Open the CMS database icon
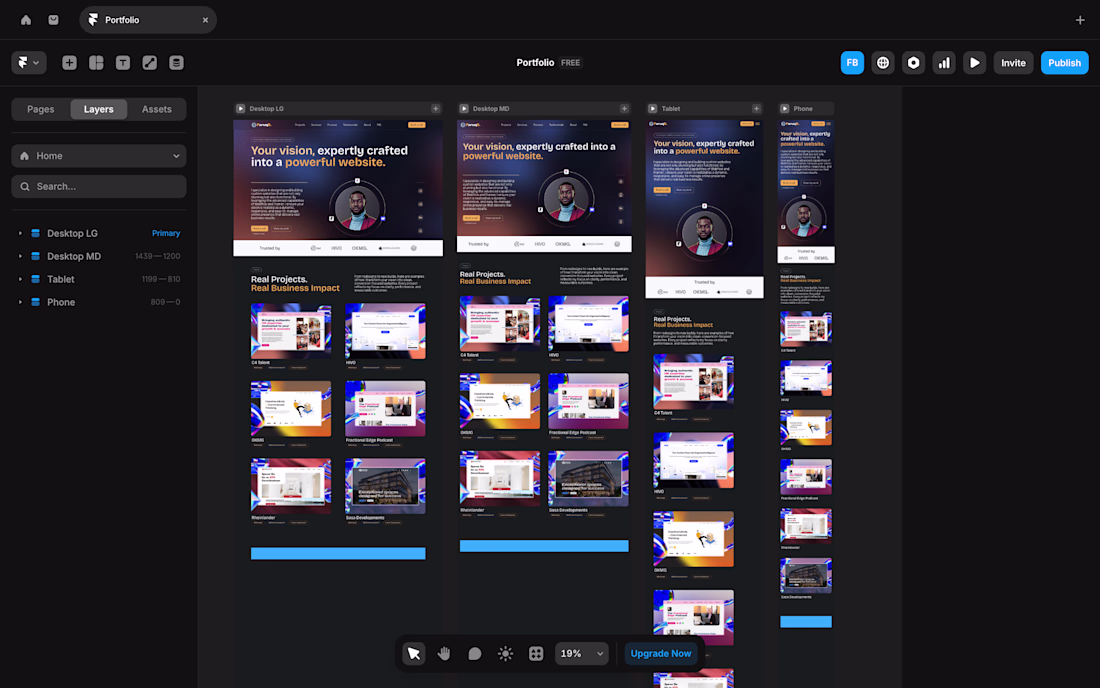This screenshot has width=1100, height=688. point(176,62)
